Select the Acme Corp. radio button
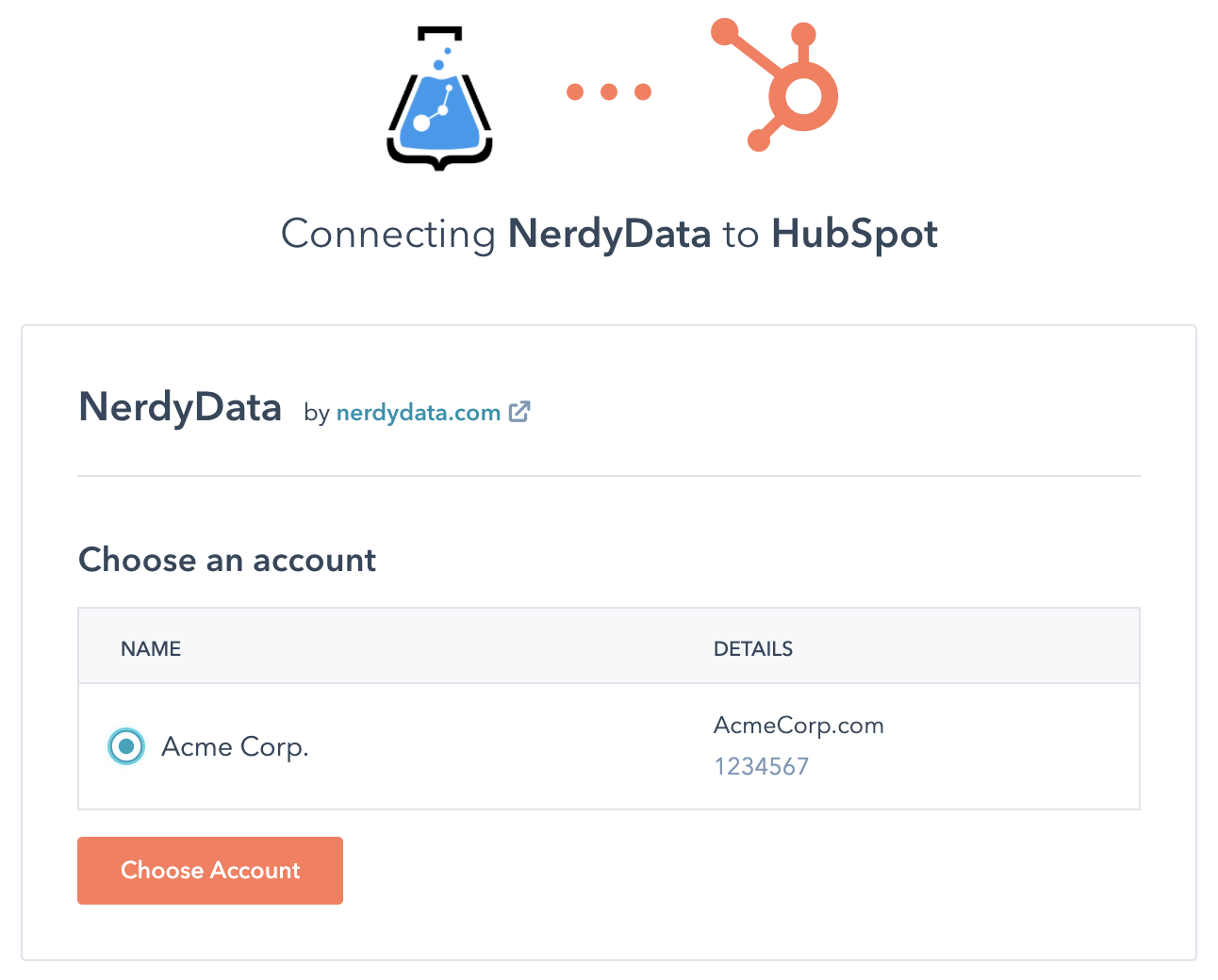The width and height of the screenshot is (1218, 980). [x=126, y=746]
